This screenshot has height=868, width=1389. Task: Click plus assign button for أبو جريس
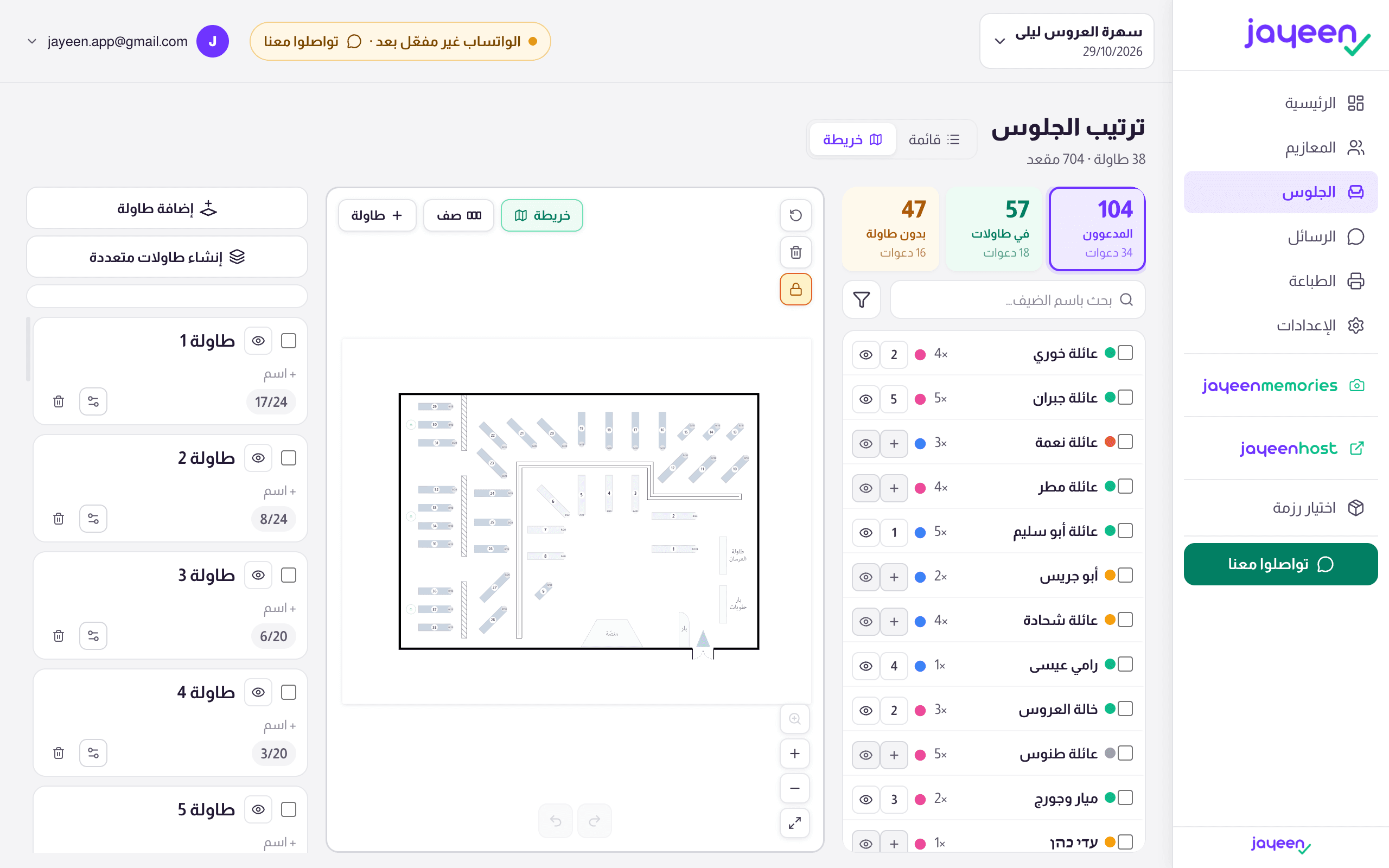894,577
